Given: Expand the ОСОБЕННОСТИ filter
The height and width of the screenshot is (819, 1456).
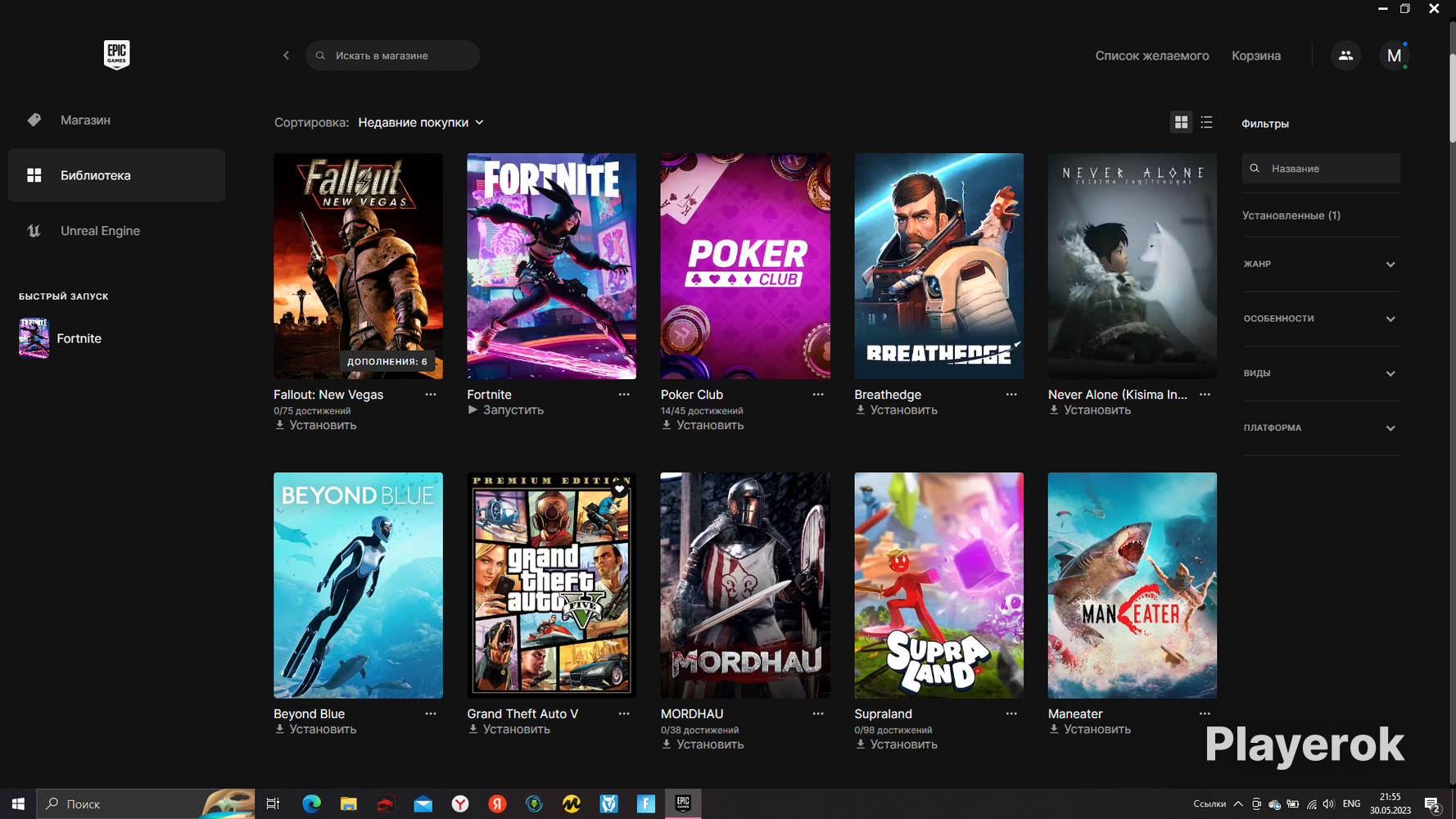Looking at the screenshot, I should 1320,319.
